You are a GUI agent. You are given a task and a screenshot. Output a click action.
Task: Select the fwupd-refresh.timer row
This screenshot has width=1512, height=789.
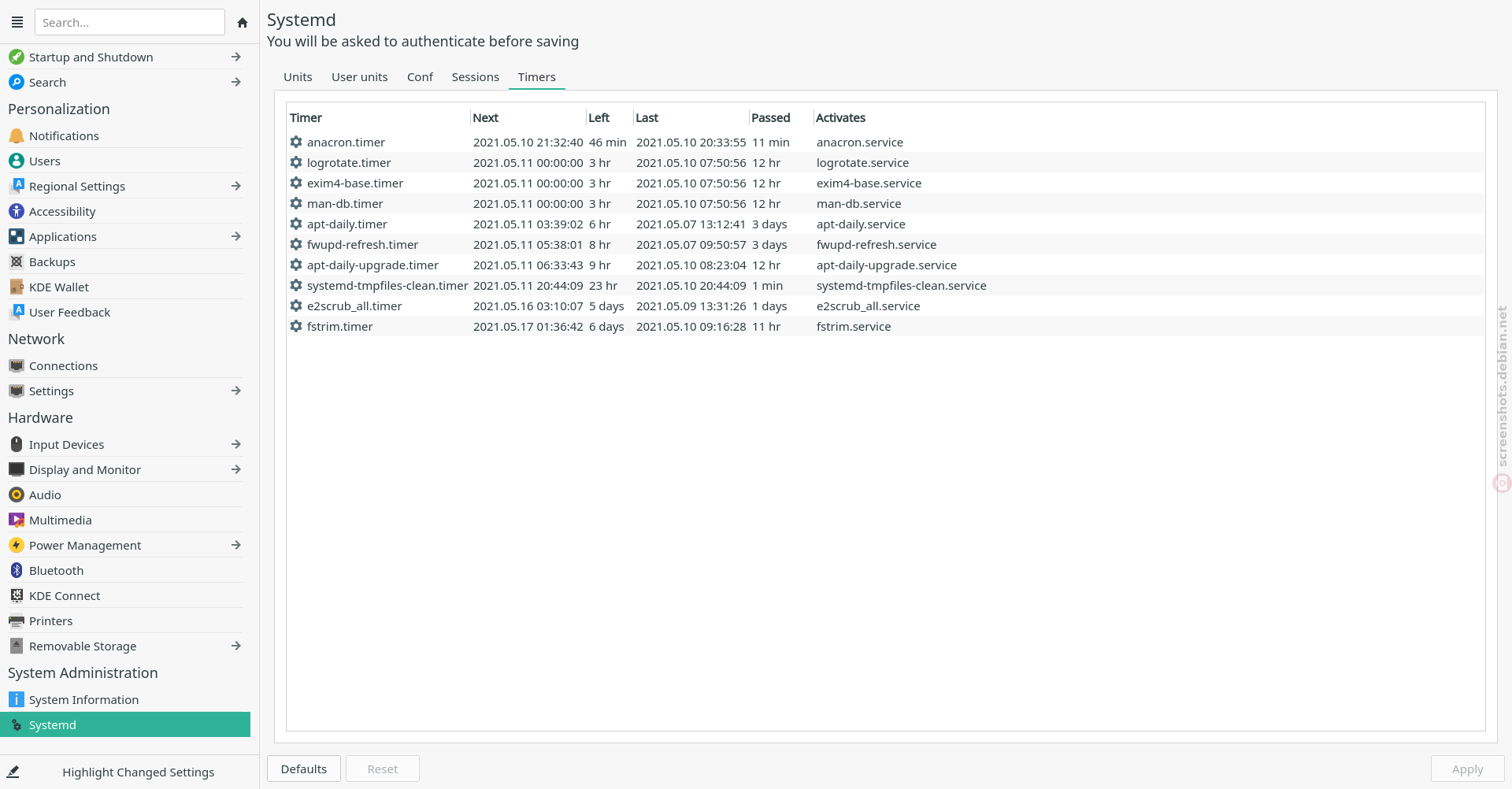[x=886, y=244]
